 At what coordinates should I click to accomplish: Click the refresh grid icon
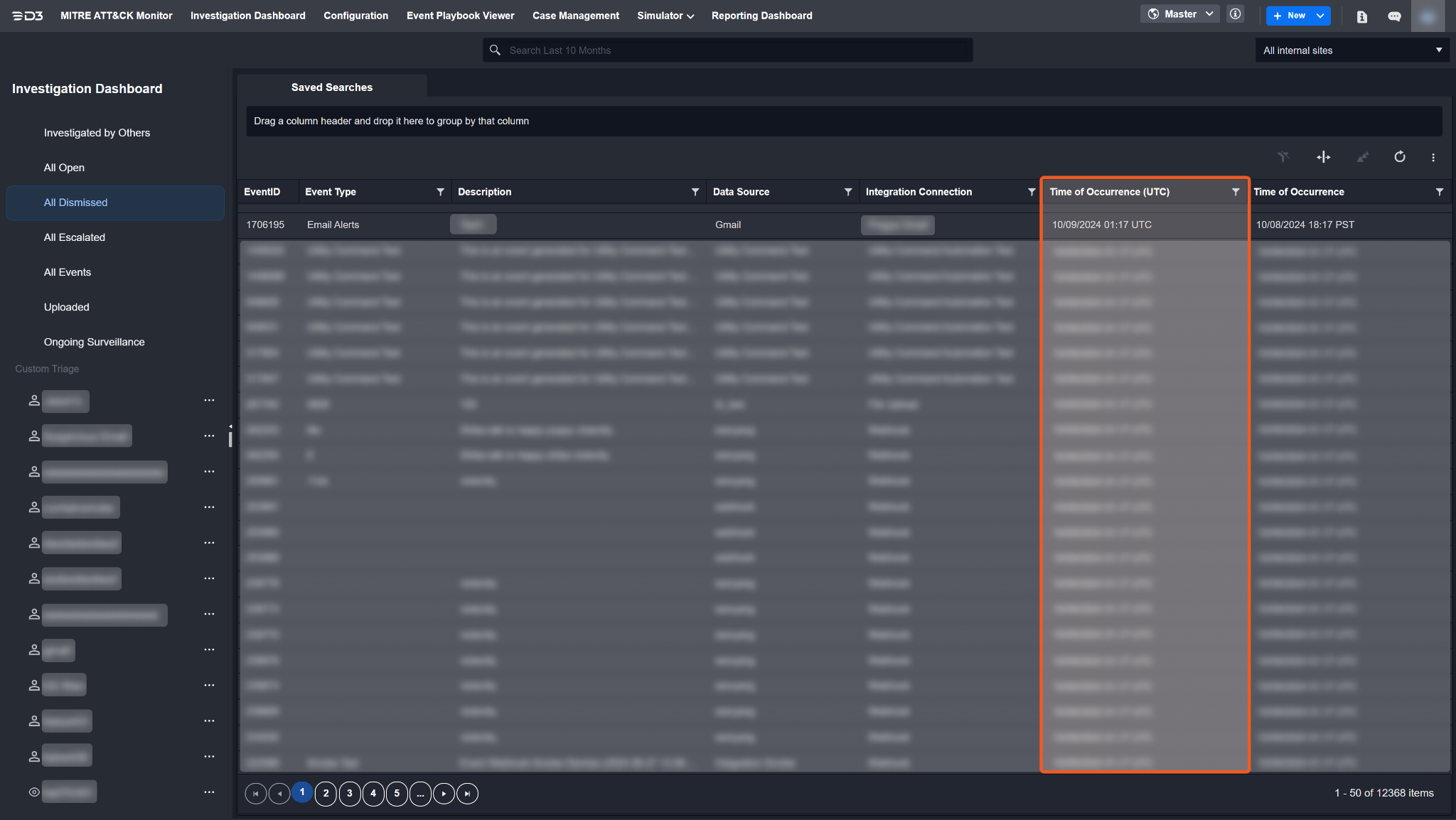click(x=1399, y=157)
